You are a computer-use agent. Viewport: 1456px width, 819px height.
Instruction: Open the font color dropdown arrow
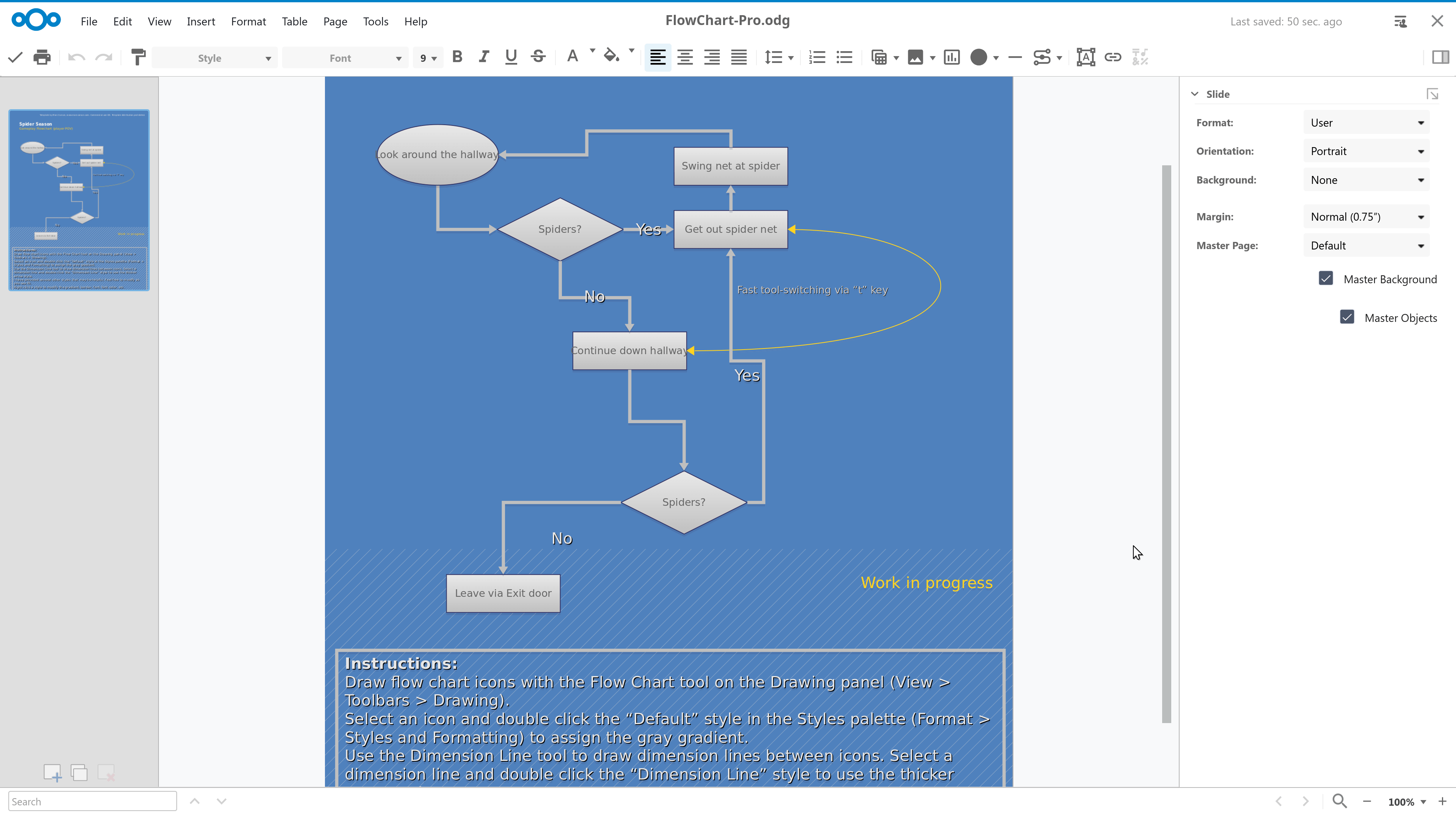592,51
